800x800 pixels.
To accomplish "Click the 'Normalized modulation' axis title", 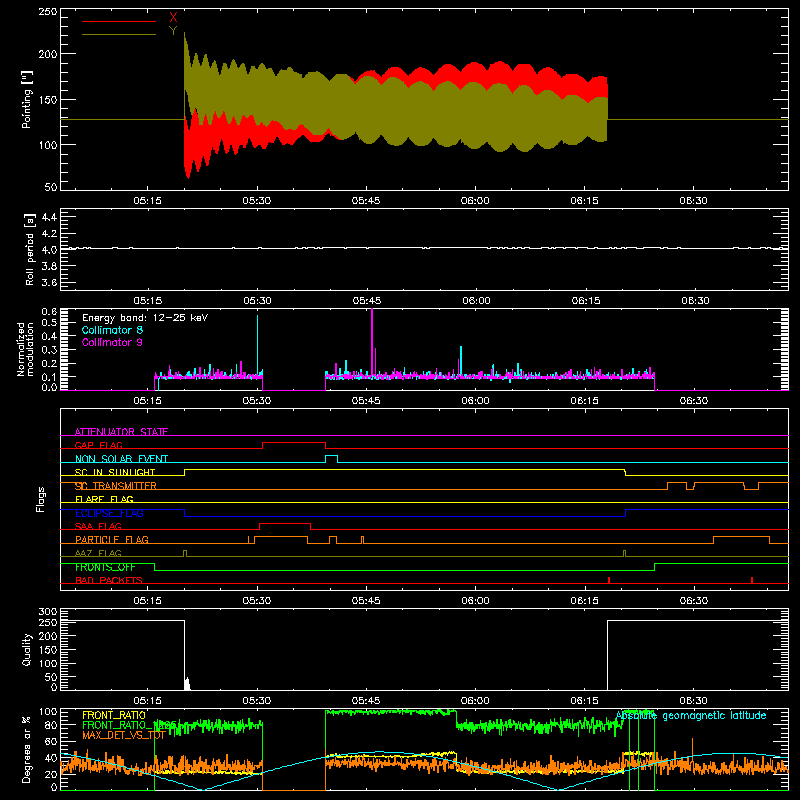I will pos(25,349).
